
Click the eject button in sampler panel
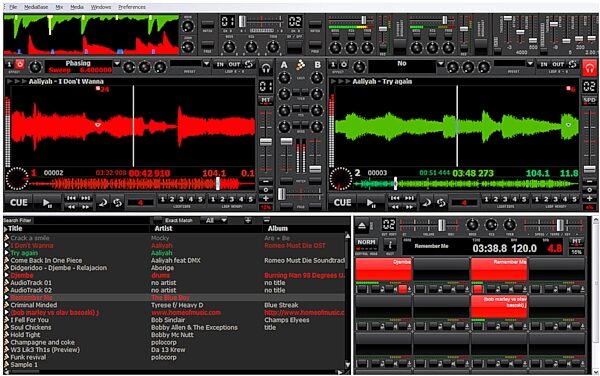[x=362, y=226]
